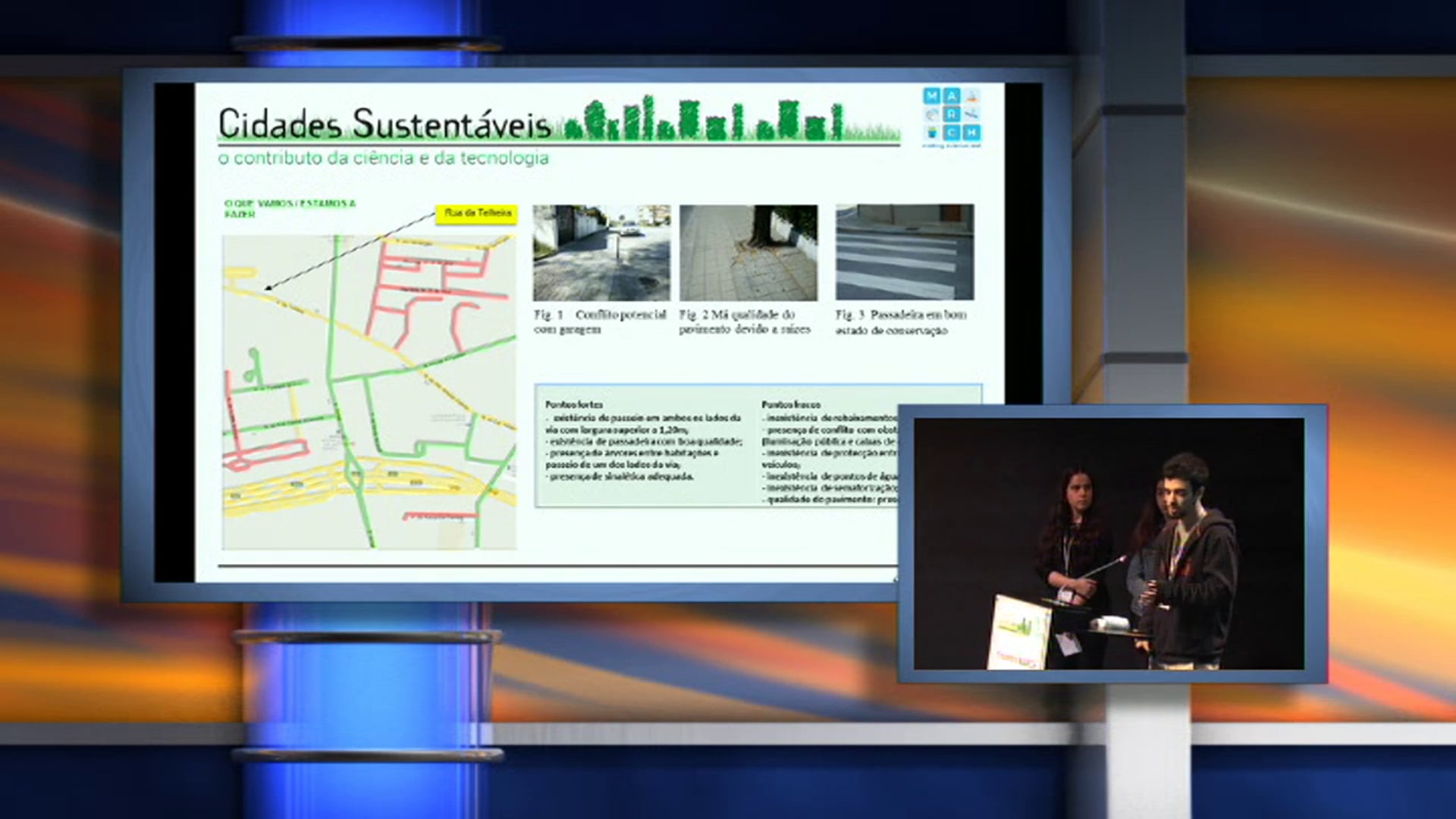
Task: Click the caption 'Fig. 1 Conflito potencial com garagem'
Action: (600, 322)
